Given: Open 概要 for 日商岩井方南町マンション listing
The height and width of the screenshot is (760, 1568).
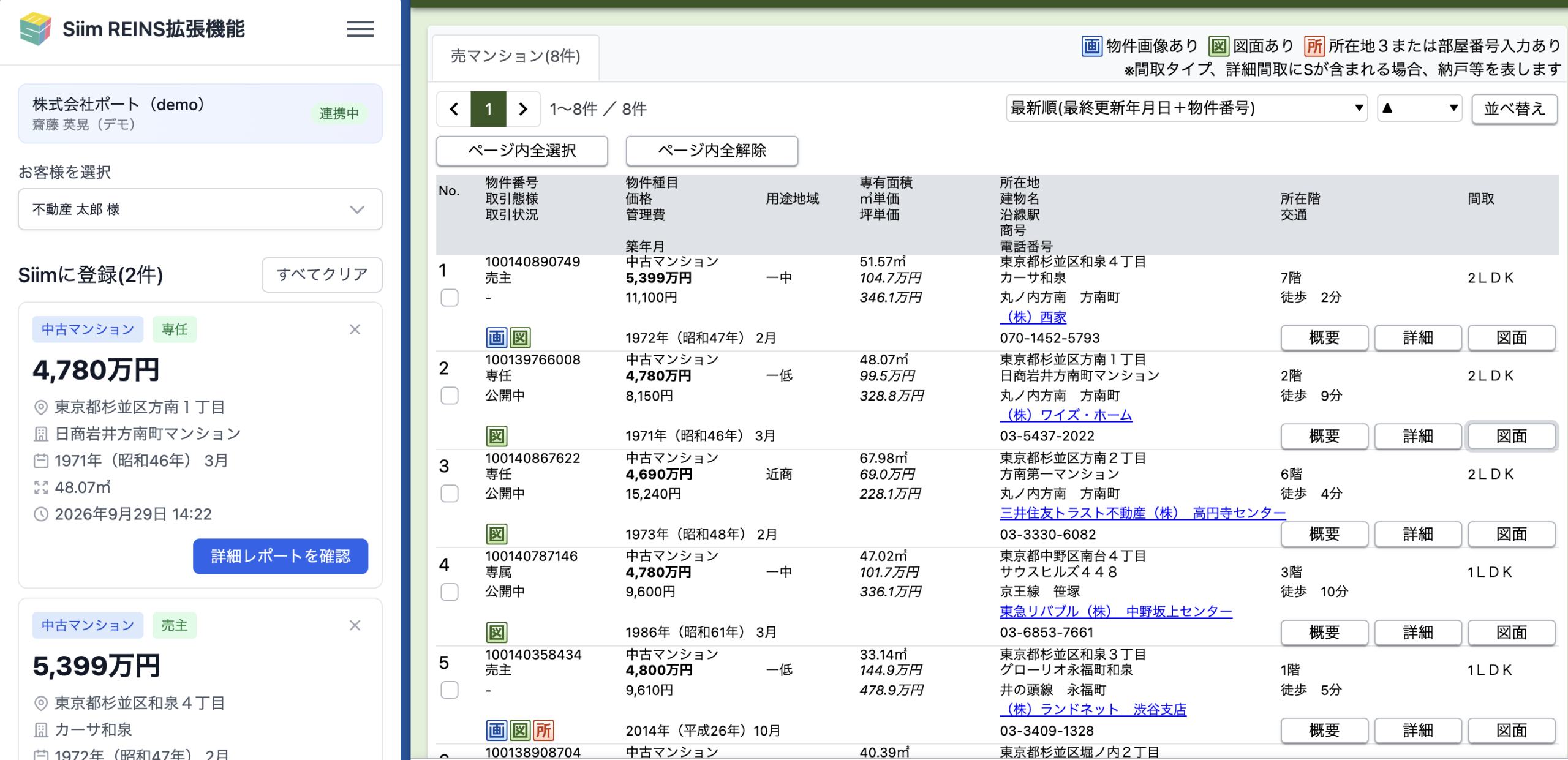Looking at the screenshot, I should (x=1324, y=437).
